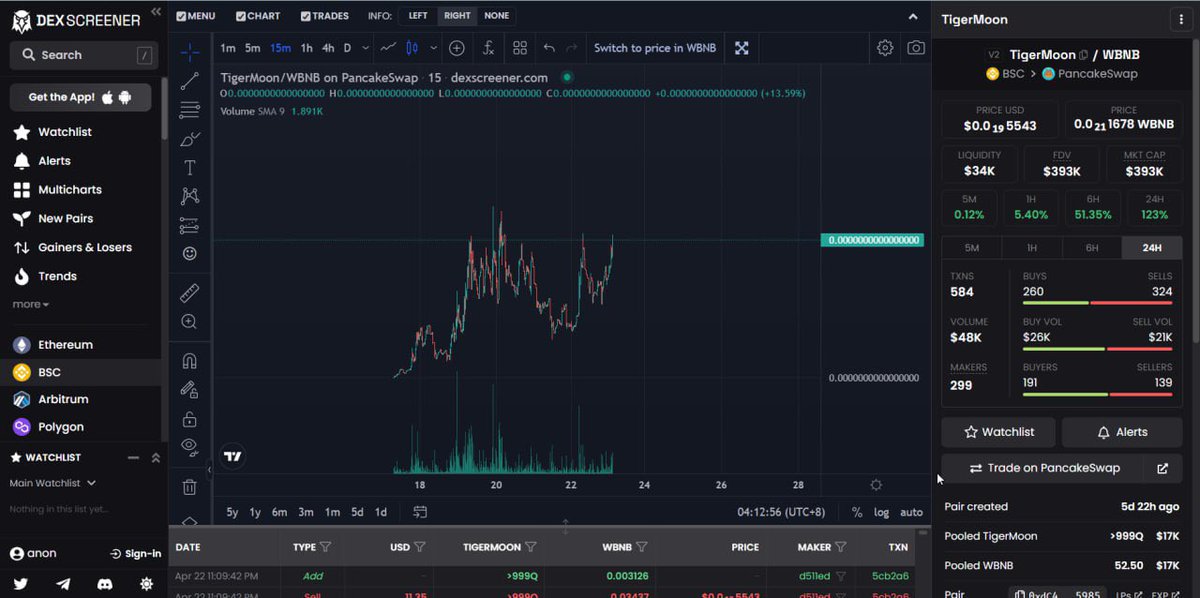Open the compare or add symbol tool
This screenshot has width=1200, height=598.
tap(457, 48)
